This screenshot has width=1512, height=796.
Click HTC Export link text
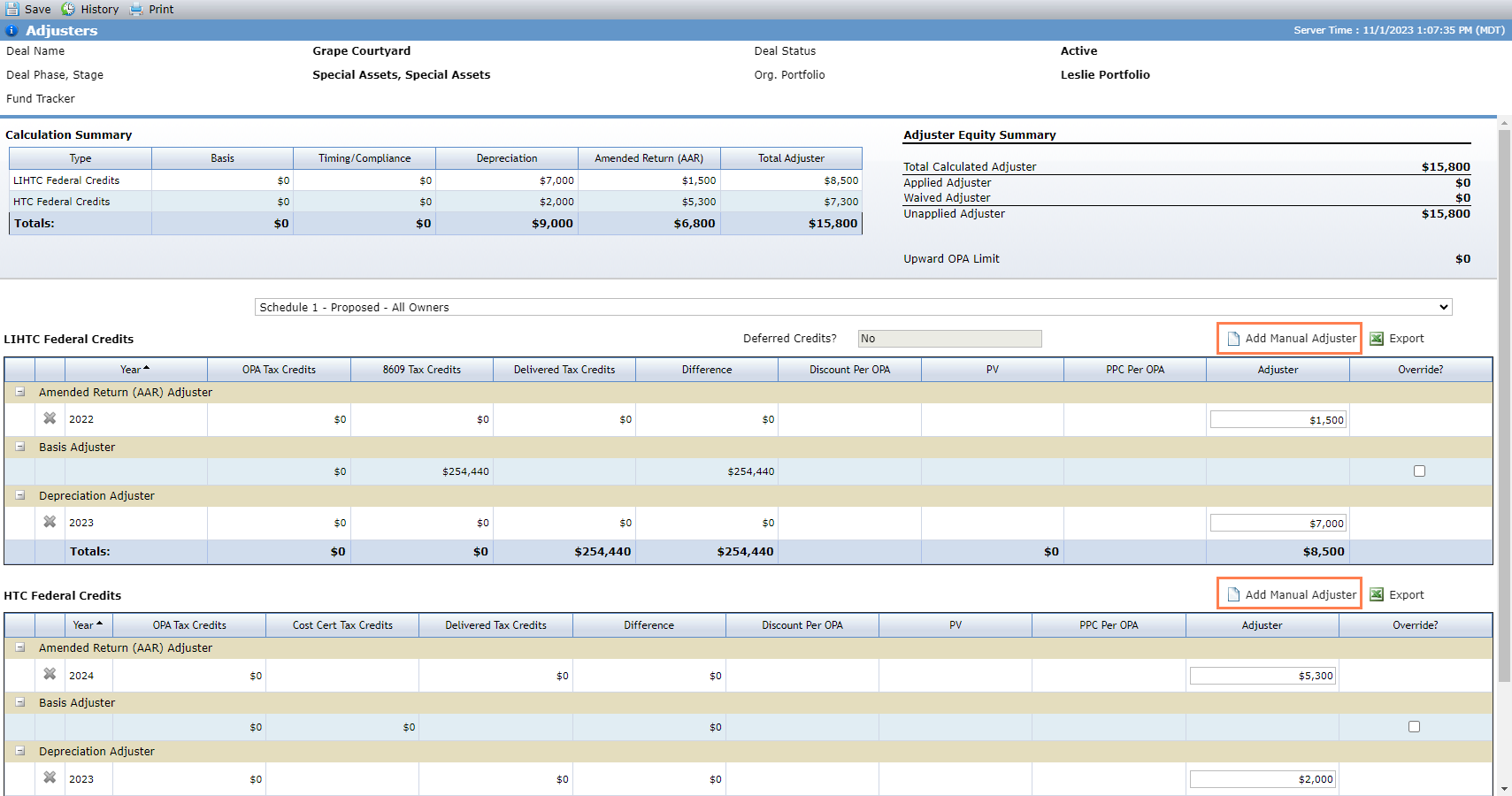(x=1407, y=594)
